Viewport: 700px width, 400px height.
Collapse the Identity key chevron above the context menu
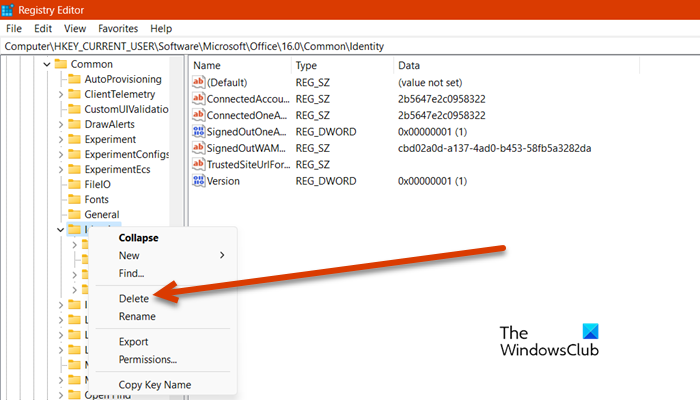click(x=61, y=230)
